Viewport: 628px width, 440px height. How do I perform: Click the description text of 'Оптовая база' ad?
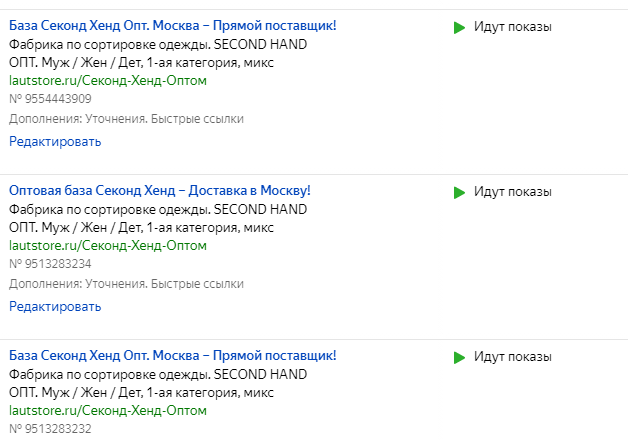tap(158, 218)
